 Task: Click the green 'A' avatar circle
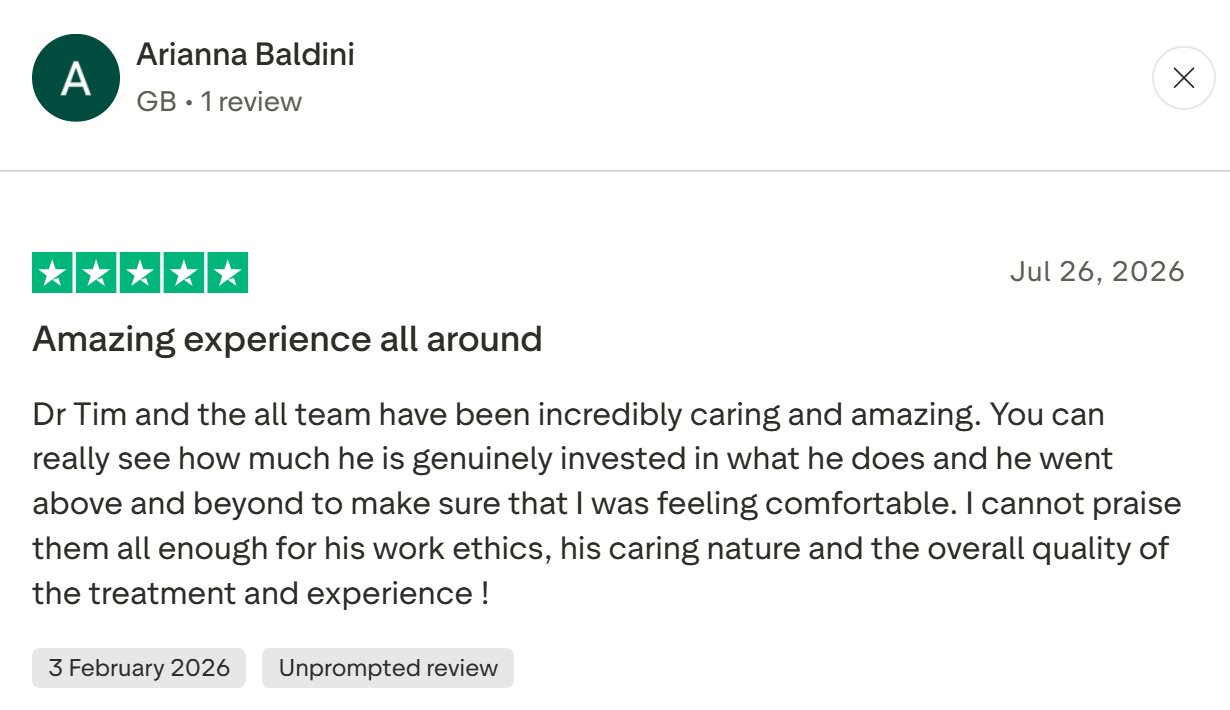click(76, 78)
